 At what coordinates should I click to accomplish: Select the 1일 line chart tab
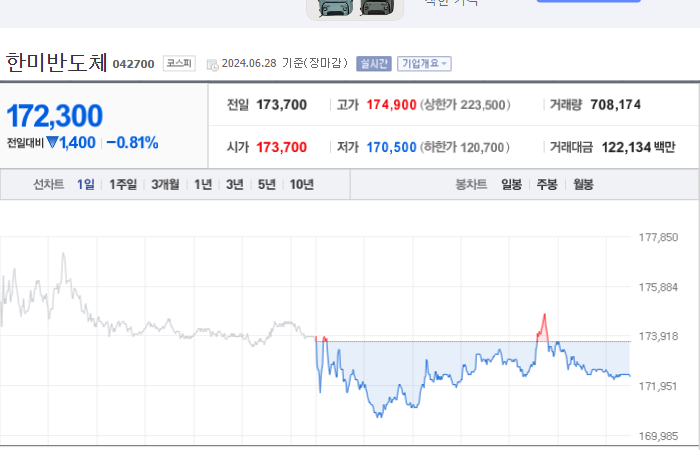pos(86,184)
